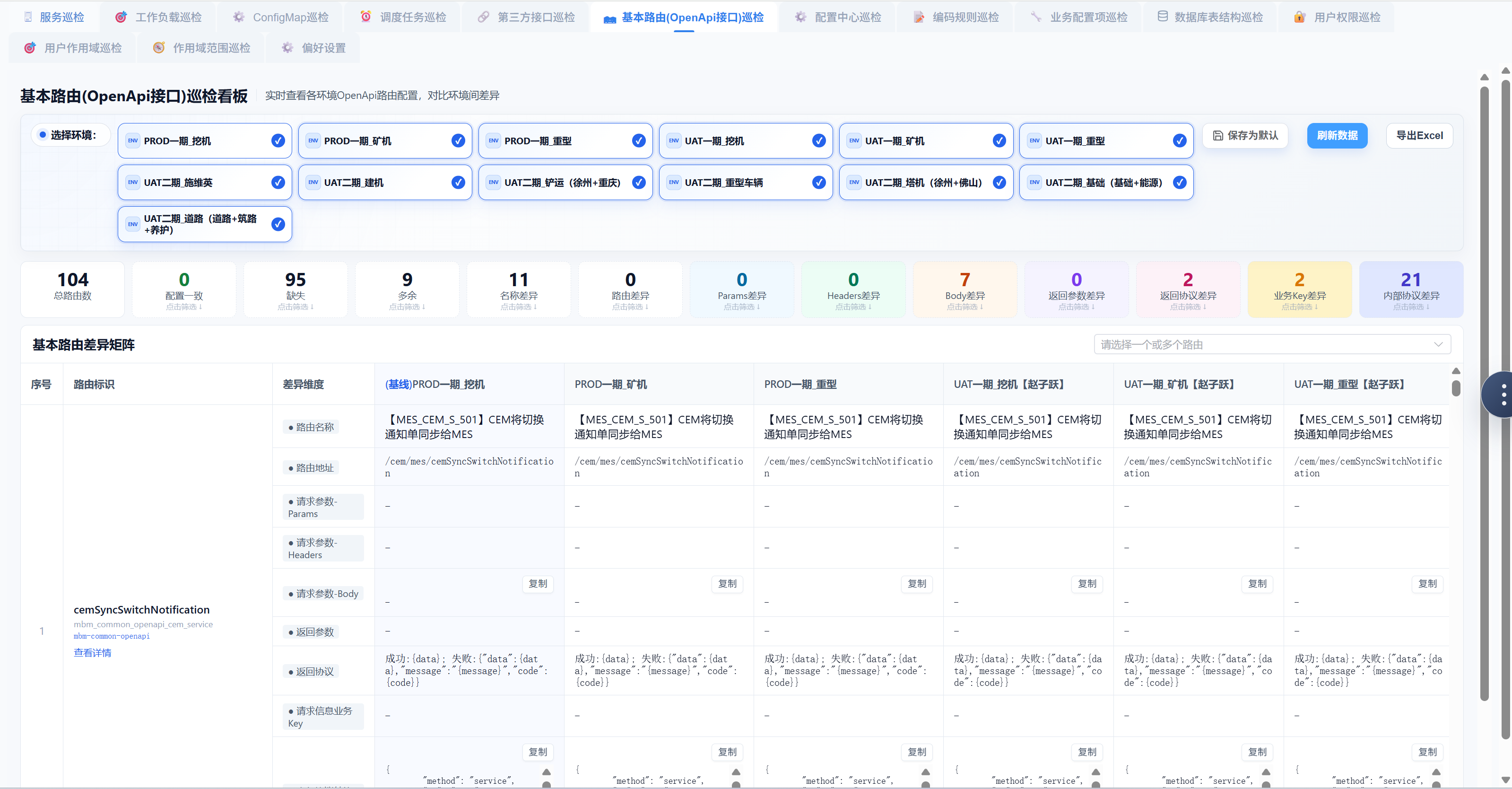
Task: Open the 查看详情 link for cemSyncSwitchNotification
Action: pos(92,653)
